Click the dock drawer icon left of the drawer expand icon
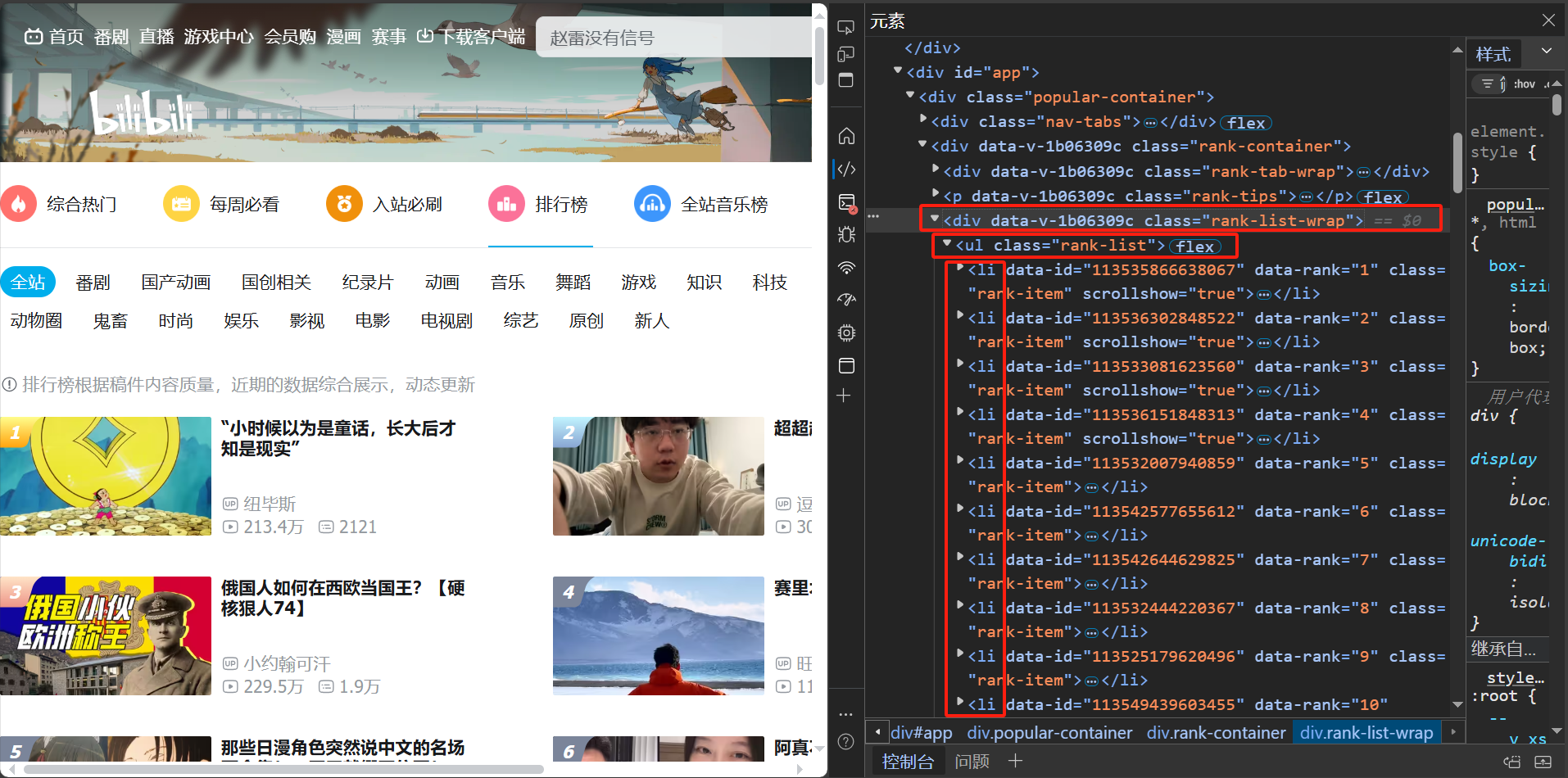 click(x=1512, y=762)
